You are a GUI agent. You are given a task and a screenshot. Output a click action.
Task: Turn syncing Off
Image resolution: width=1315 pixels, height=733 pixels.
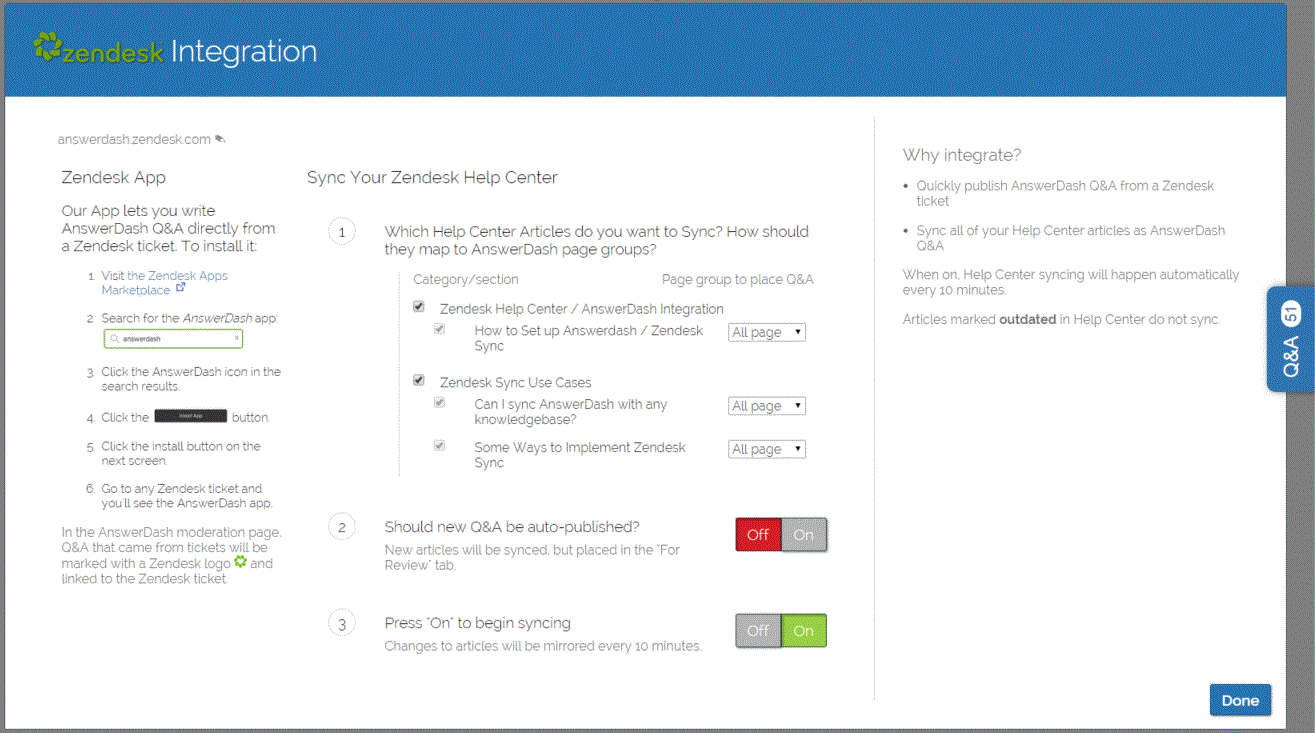coord(758,631)
